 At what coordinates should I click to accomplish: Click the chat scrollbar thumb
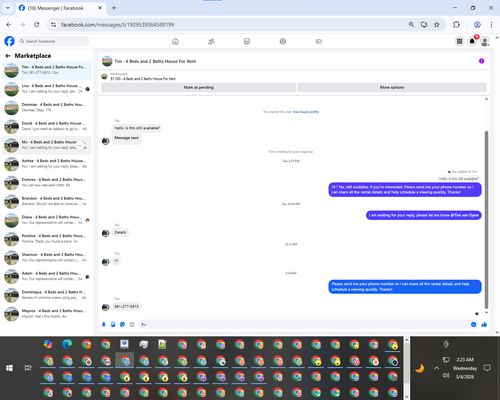pos(486,220)
